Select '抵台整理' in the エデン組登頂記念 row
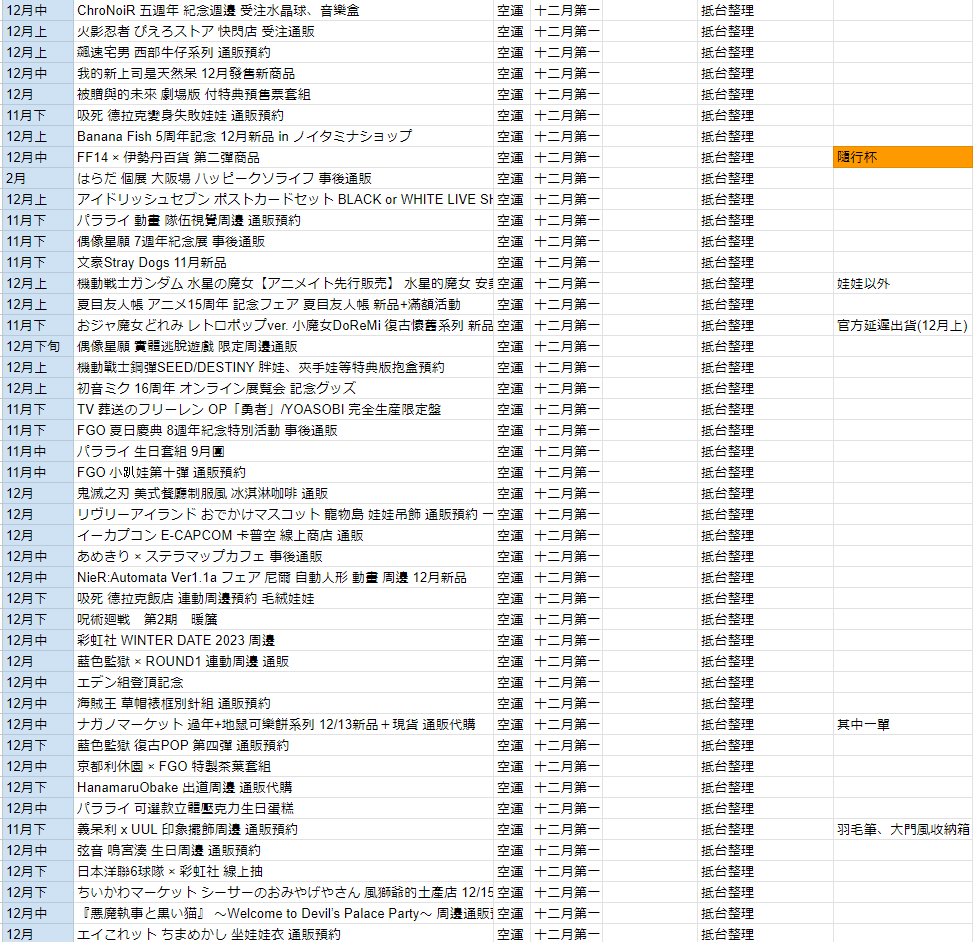 [765, 682]
